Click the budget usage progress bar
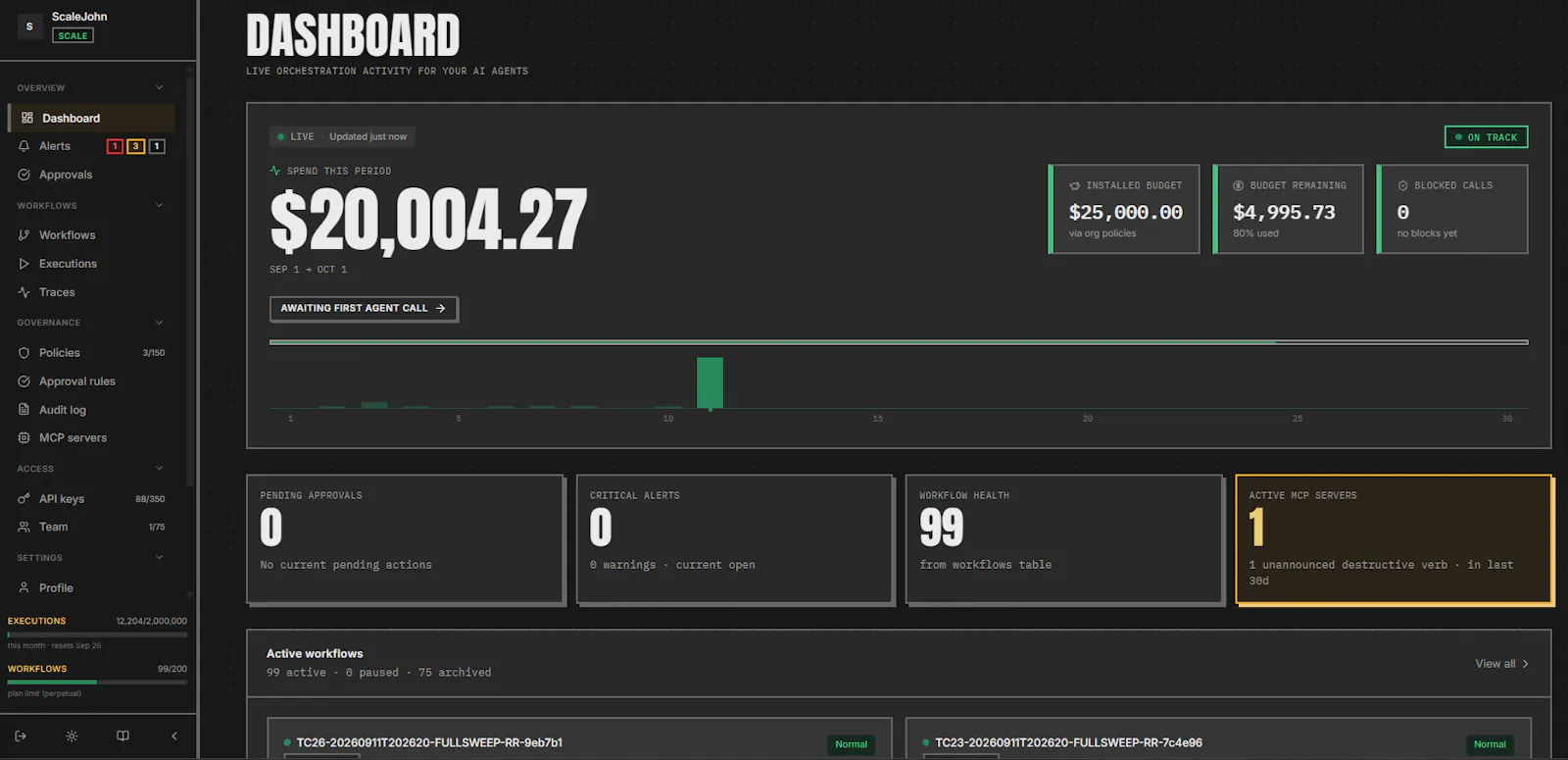This screenshot has width=1568, height=760. tap(899, 342)
